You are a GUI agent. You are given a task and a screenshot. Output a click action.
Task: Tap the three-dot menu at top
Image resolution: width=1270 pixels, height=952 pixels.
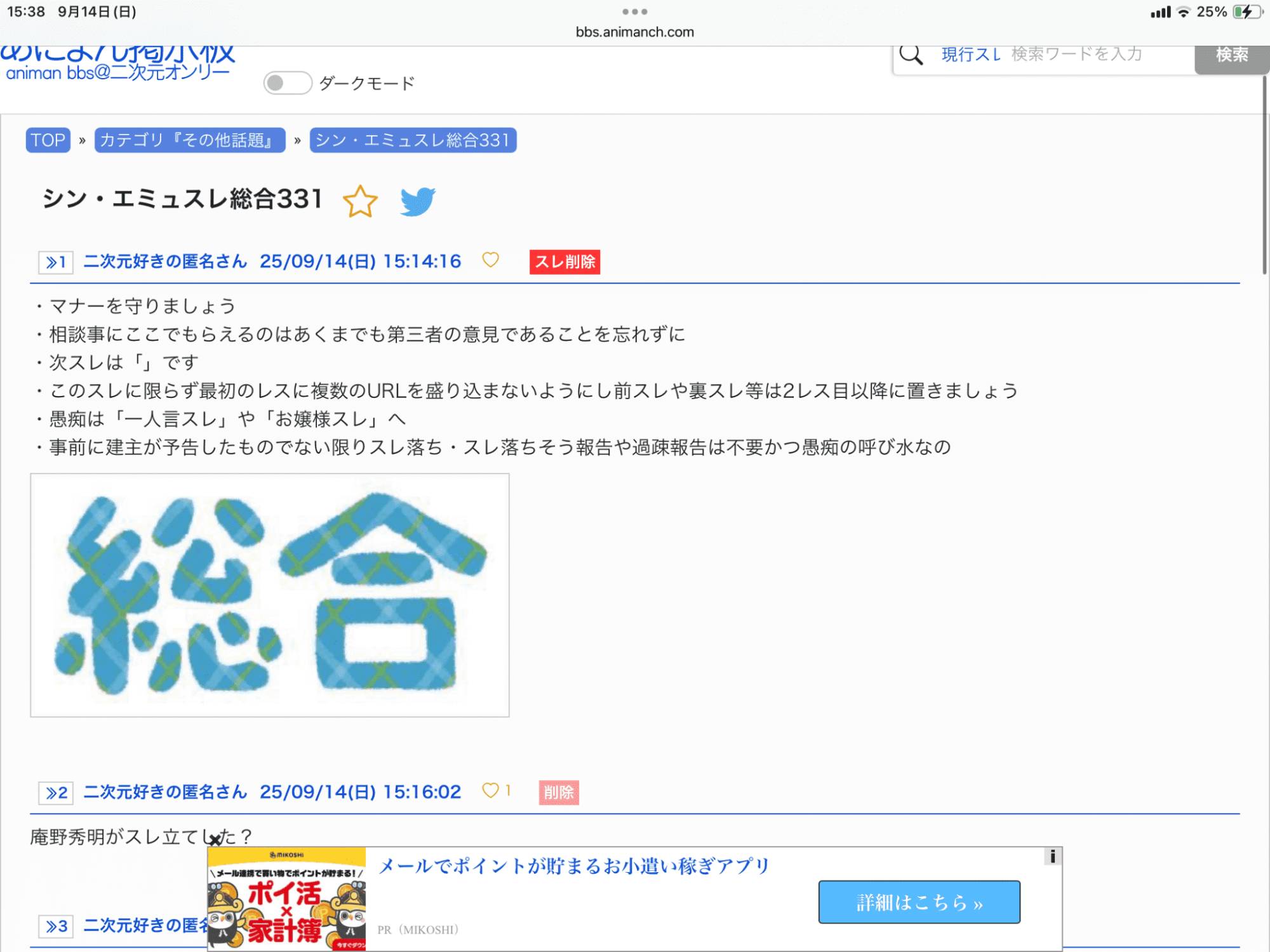[x=635, y=11]
